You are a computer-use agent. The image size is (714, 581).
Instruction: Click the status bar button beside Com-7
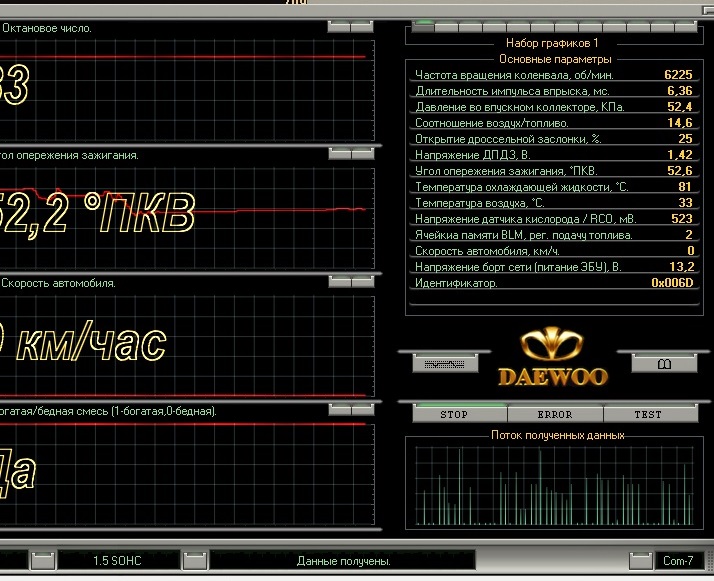(641, 561)
